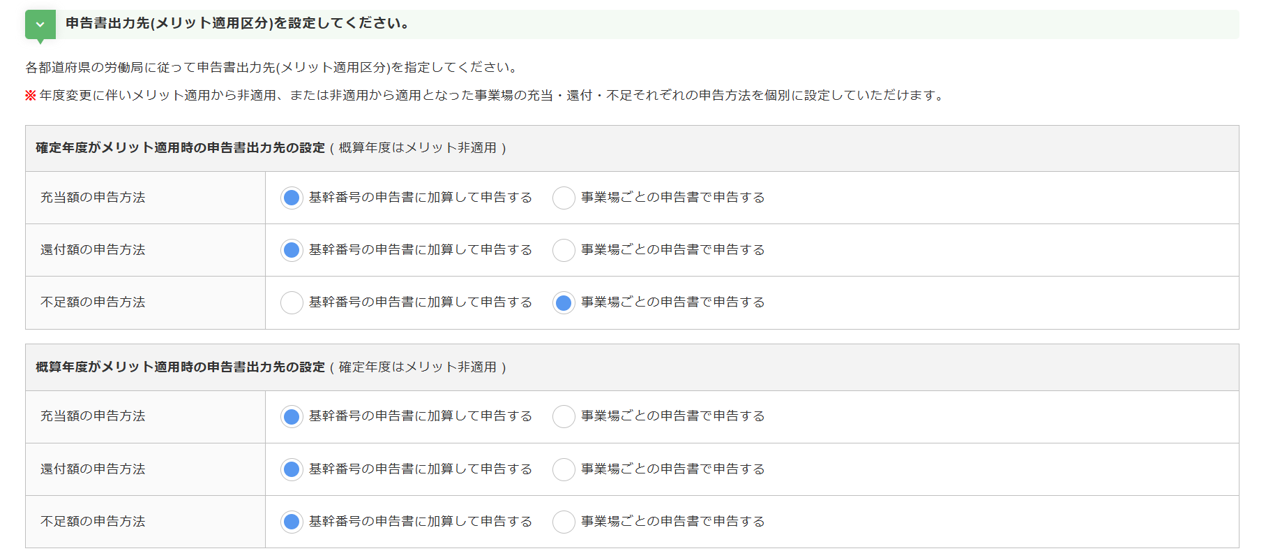Viewport: 1266px width, 558px height.
Task: In 確定年度 section, set 不足額 to 事業場ごとの申告書
Action: point(564,302)
